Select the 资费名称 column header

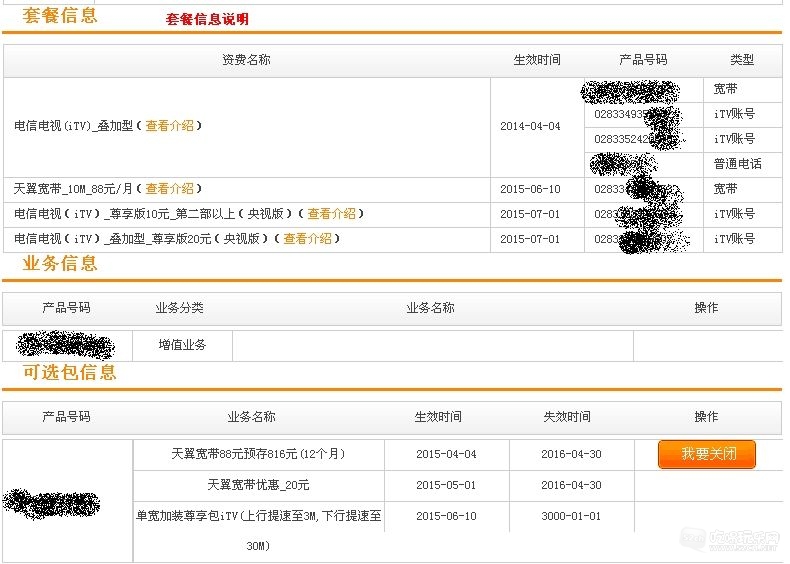tap(246, 60)
